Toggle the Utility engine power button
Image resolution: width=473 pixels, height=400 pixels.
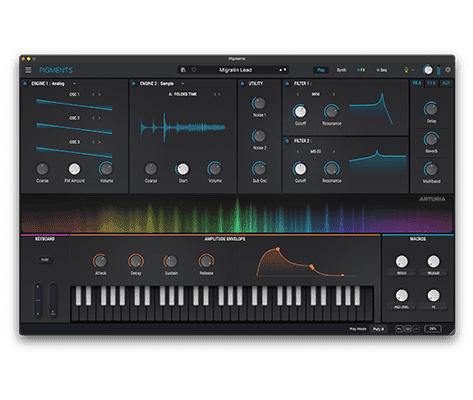click(x=243, y=84)
